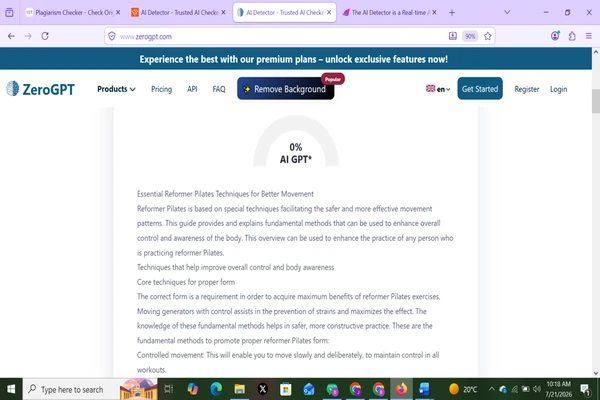Open Microsoft Edge from the taskbar
Screen dimensions: 600x400
[216, 389]
